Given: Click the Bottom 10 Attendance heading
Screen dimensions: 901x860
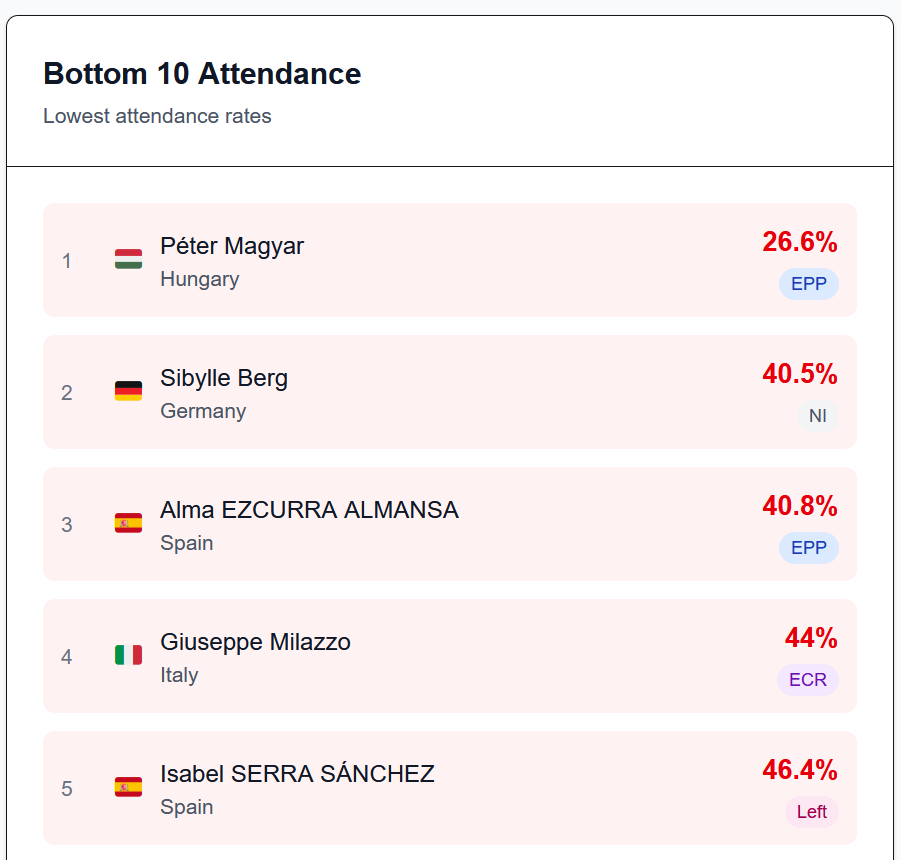Looking at the screenshot, I should [x=202, y=74].
